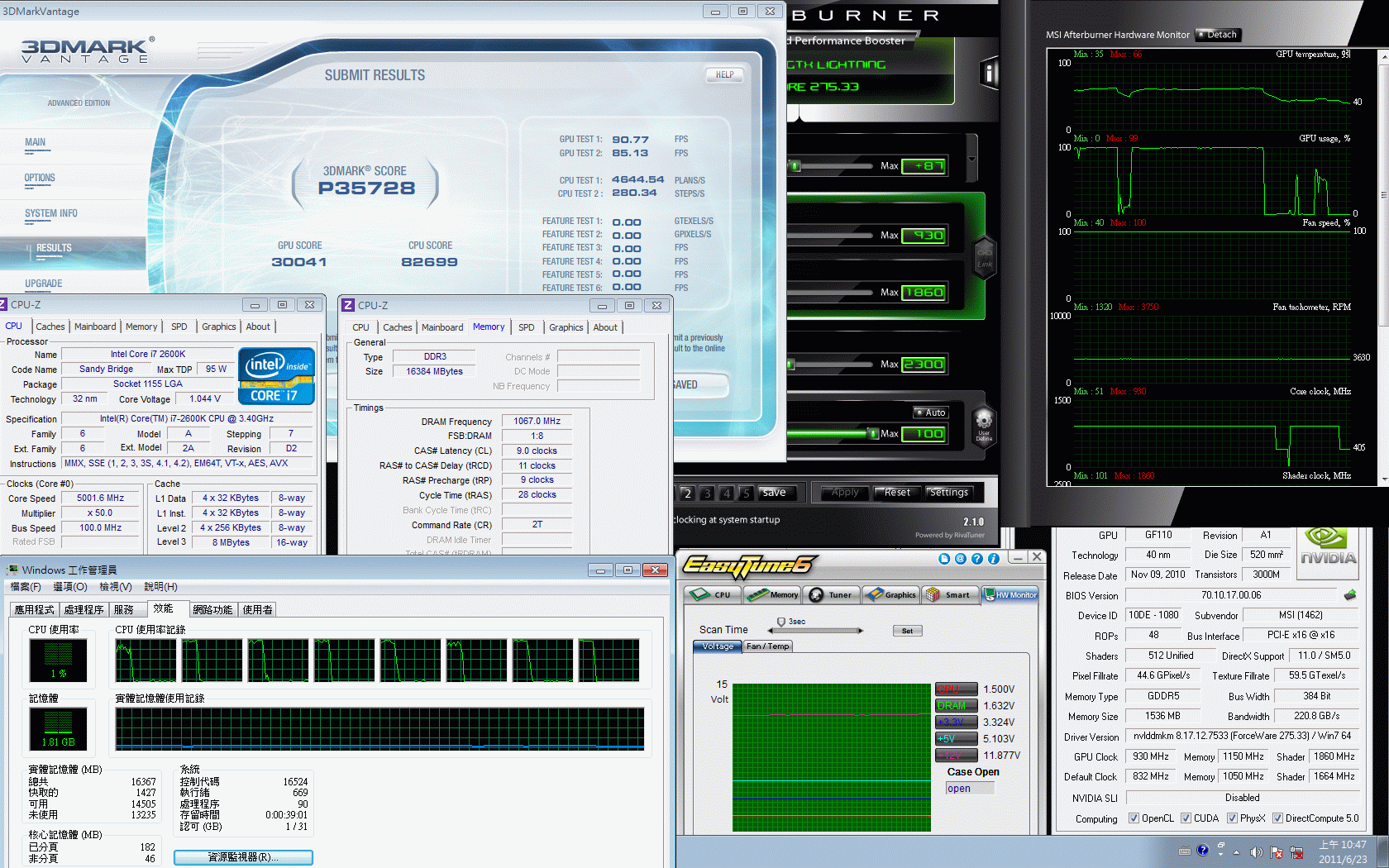Select Afterburner profile slot 5

pos(746,494)
